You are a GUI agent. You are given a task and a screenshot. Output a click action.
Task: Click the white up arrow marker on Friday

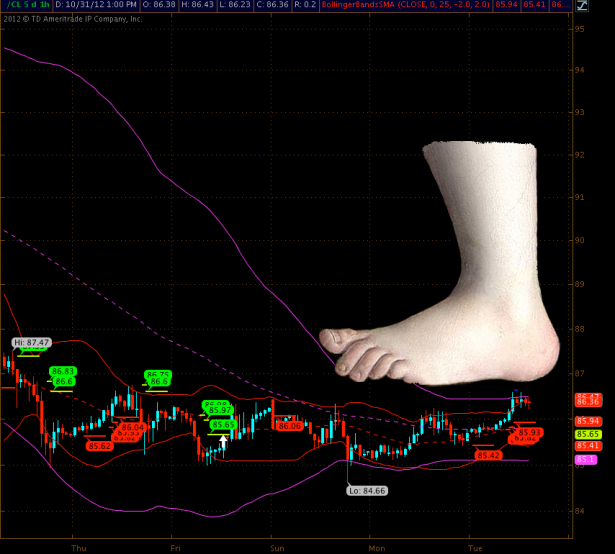point(224,441)
